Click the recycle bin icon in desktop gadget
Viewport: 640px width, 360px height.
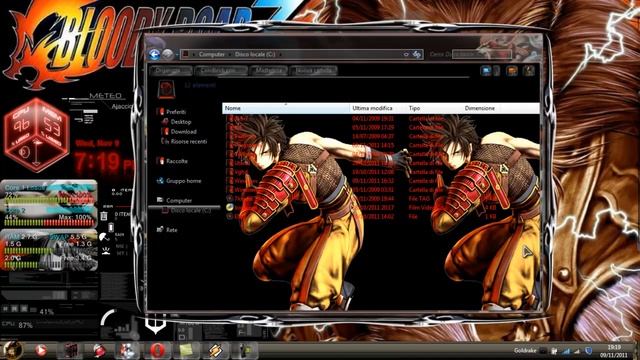104,216
